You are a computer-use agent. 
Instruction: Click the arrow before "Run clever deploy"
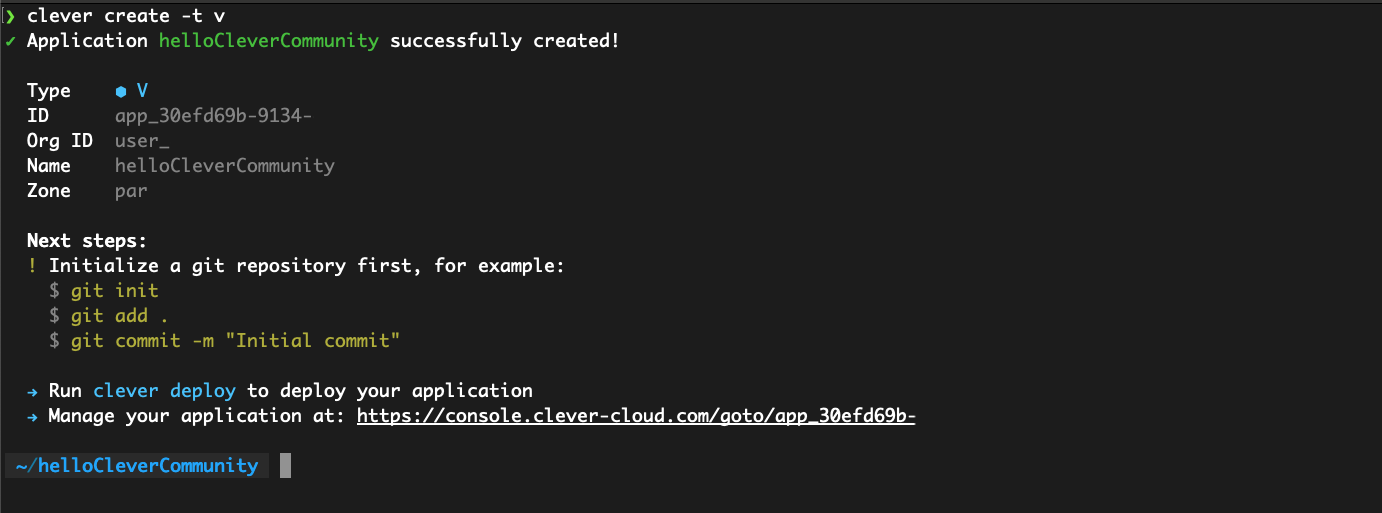pyautogui.click(x=33, y=391)
